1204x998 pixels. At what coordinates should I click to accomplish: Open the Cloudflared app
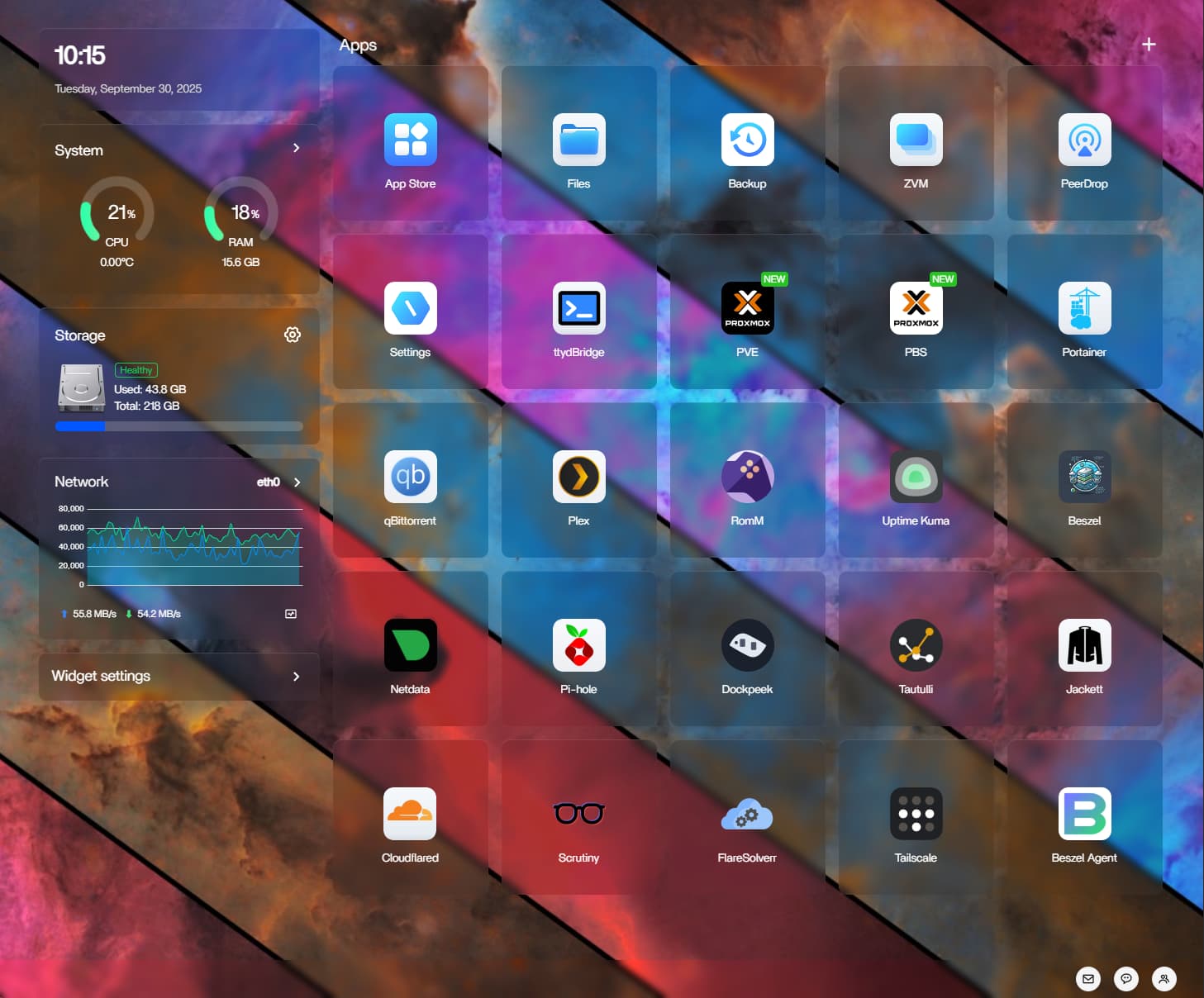coord(410,815)
